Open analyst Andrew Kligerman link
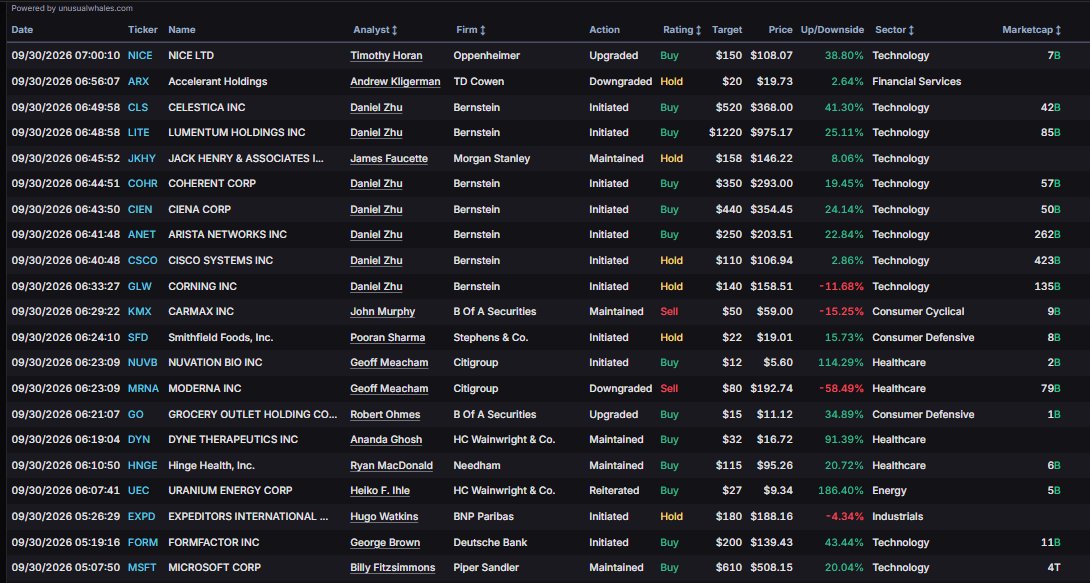Viewport: 1090px width, 583px height. (x=395, y=81)
